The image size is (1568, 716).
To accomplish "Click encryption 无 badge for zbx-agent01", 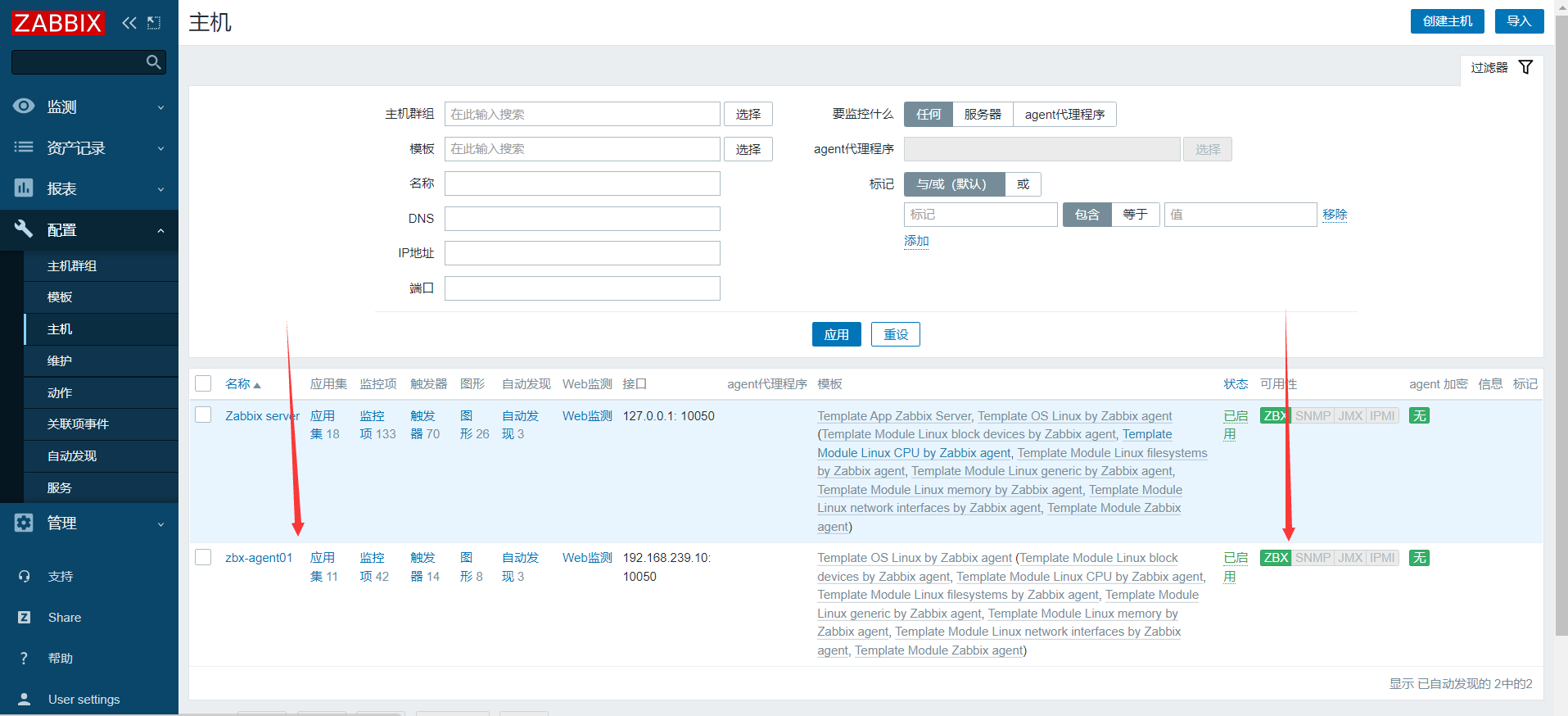I will pos(1419,558).
